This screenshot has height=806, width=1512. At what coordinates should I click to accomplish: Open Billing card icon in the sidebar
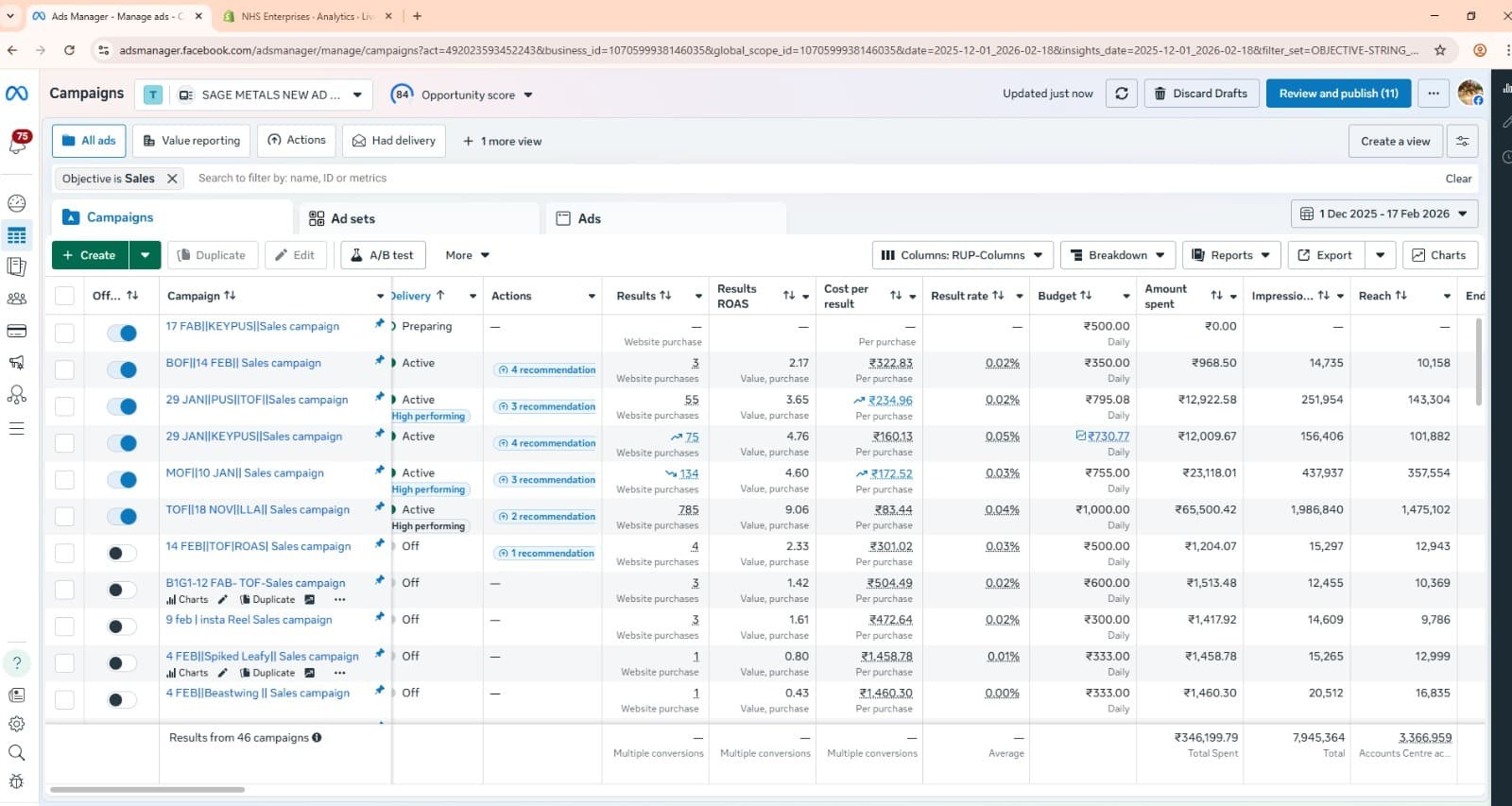pos(17,331)
